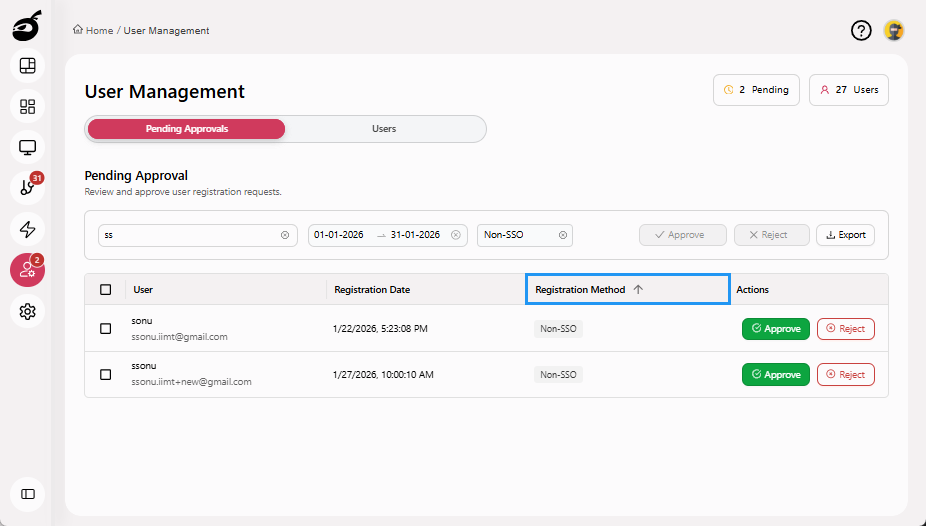Click Non-SSO tag in sonu row
Image resolution: width=926 pixels, height=526 pixels.
(x=558, y=329)
